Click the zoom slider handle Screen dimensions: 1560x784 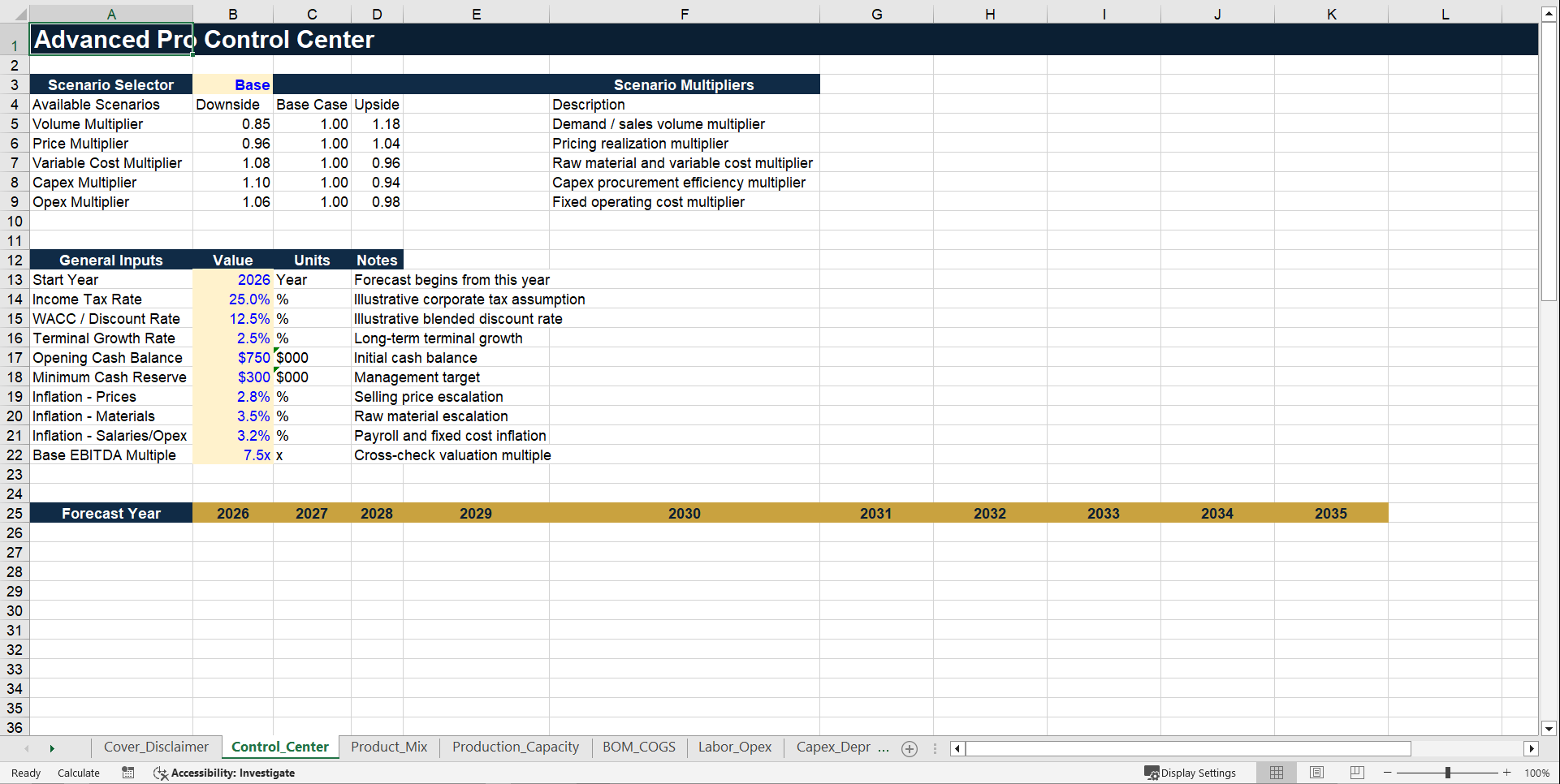click(1448, 773)
